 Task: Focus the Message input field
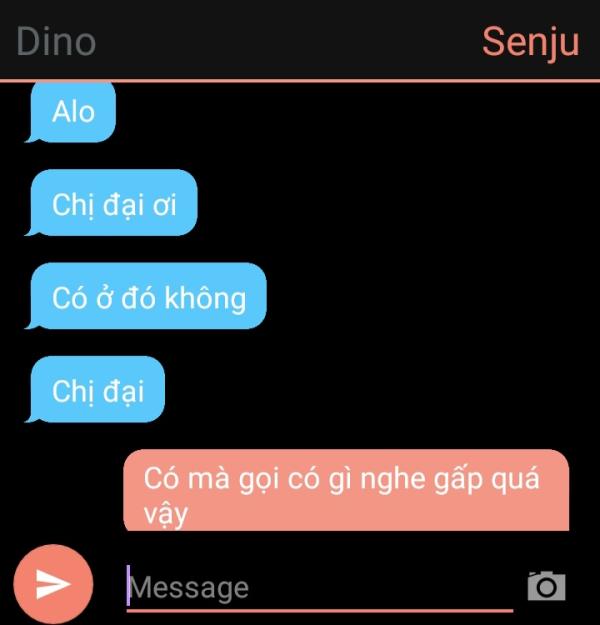[x=320, y=588]
